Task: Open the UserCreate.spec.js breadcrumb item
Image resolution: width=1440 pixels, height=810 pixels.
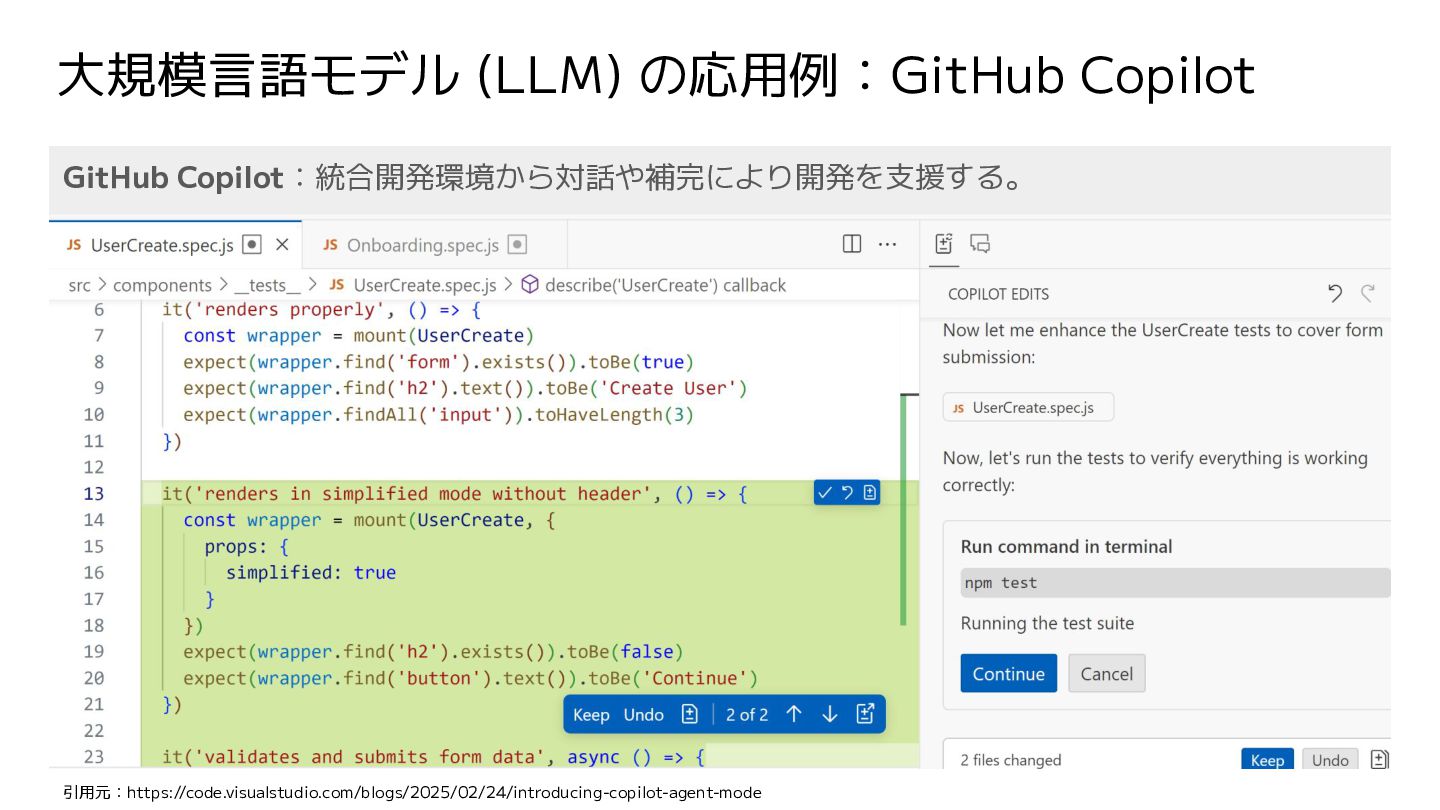Action: pyautogui.click(x=425, y=285)
